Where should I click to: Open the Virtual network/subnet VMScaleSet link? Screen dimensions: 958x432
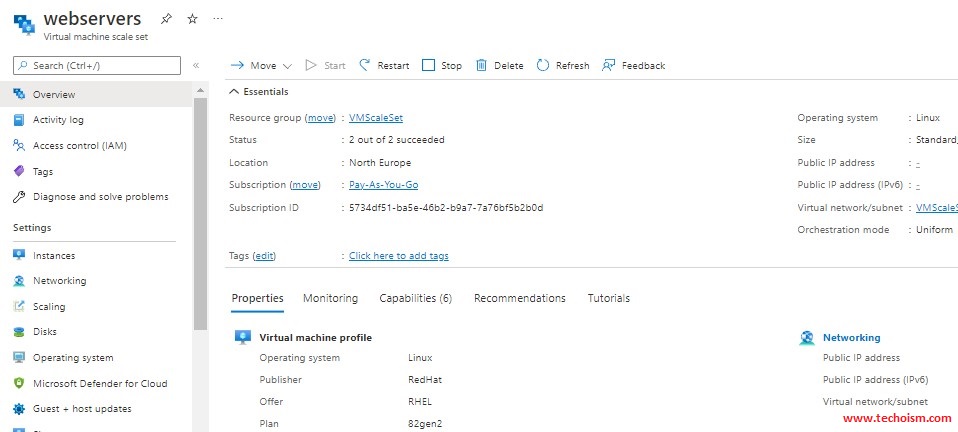(x=937, y=208)
